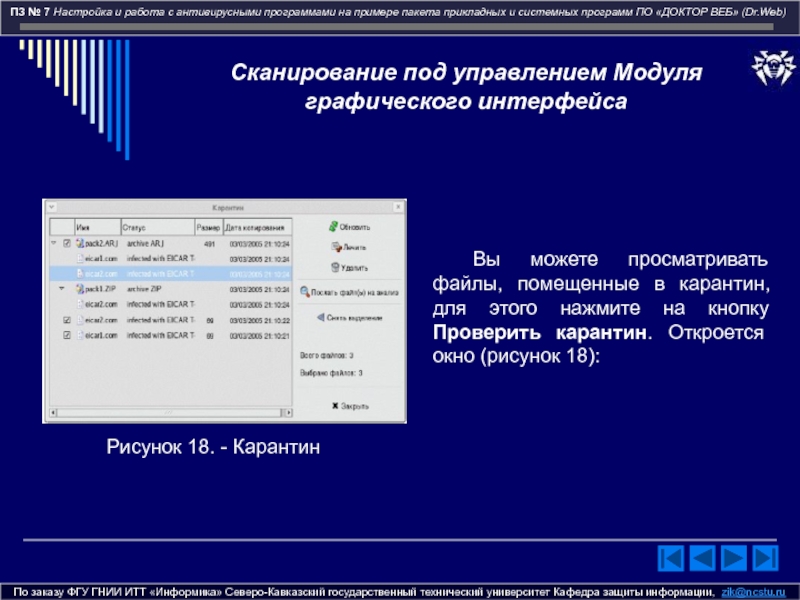
Task: Sort by the Статус column header
Action: coord(156,227)
